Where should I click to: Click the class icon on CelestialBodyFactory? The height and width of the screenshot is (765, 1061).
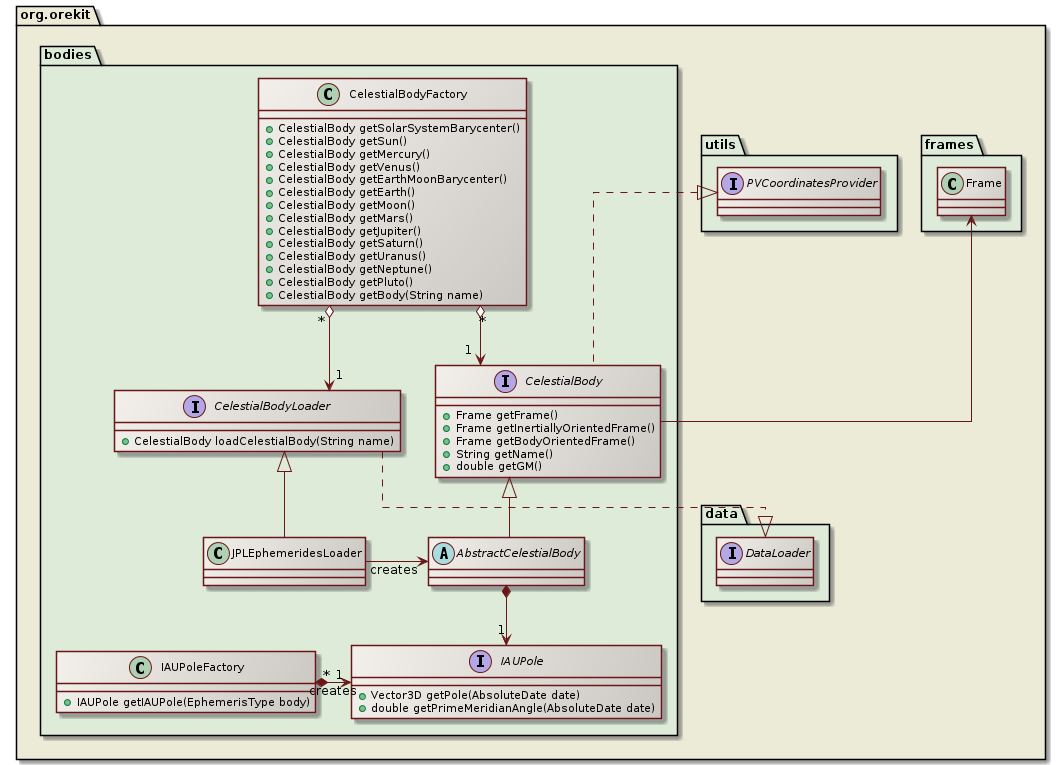click(x=330, y=94)
